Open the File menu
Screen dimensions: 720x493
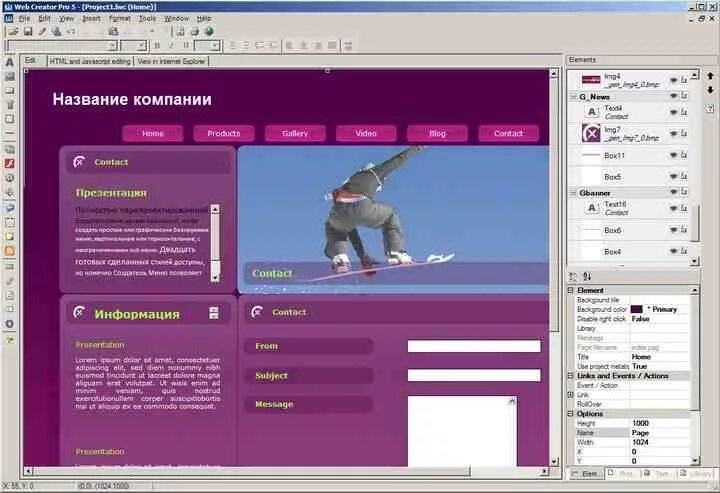tap(24, 19)
